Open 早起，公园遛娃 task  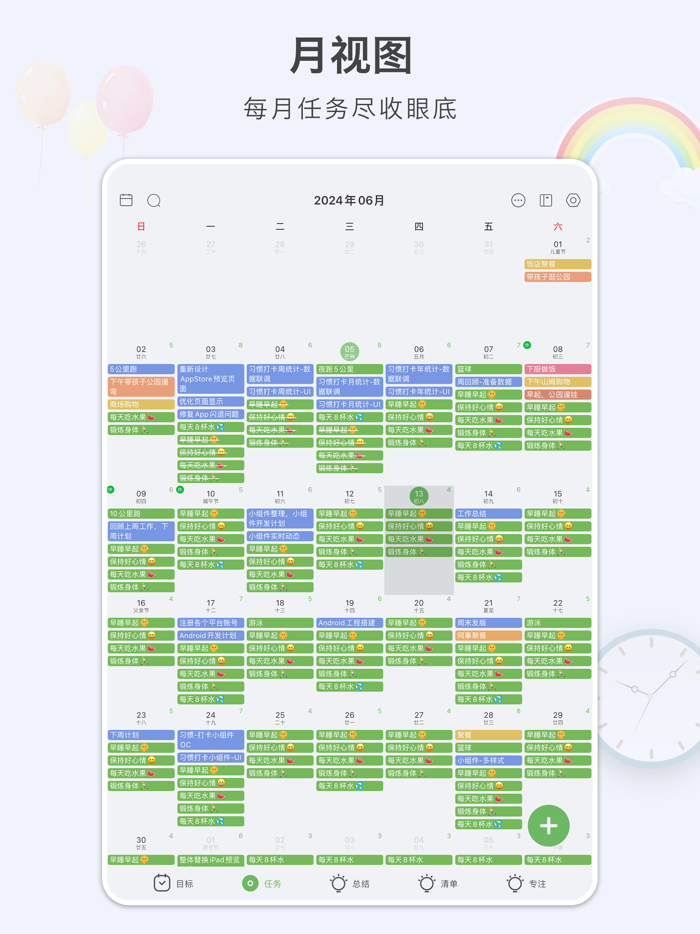(558, 395)
